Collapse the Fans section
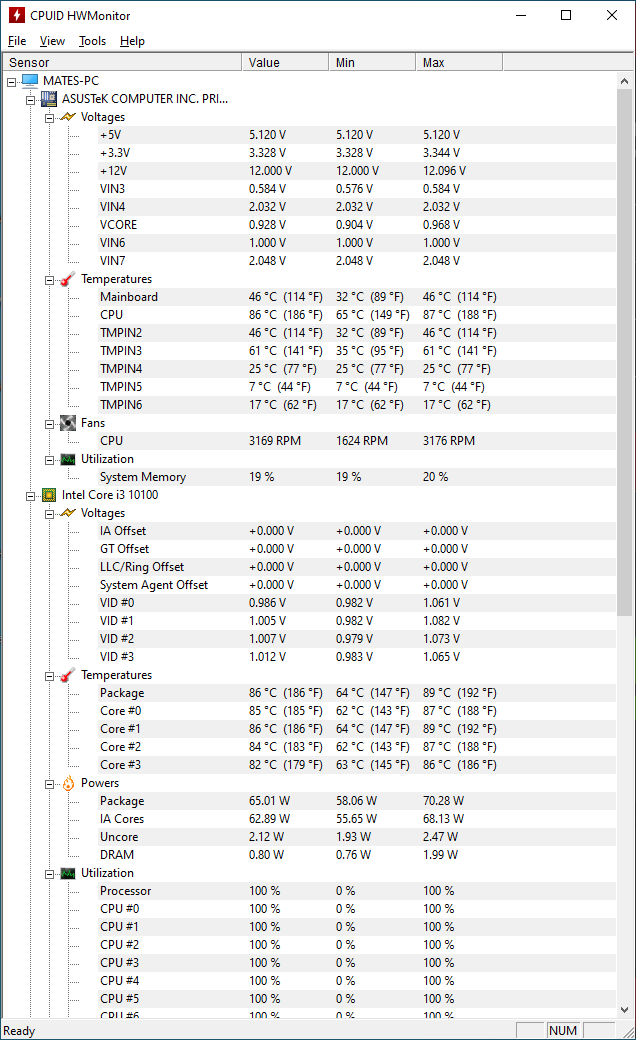This screenshot has height=1040, width=636. (x=50, y=423)
